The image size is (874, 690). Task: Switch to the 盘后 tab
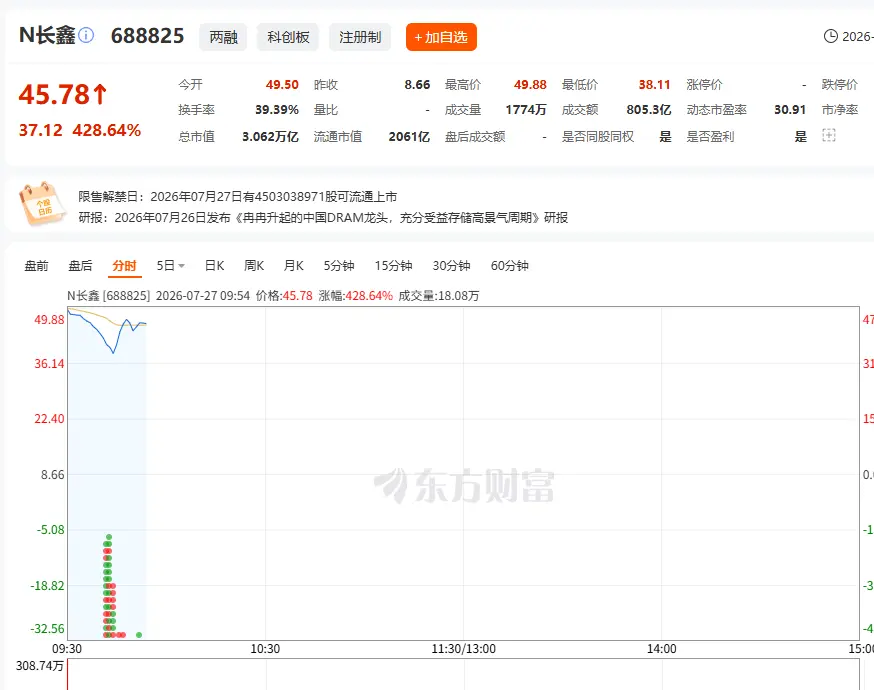80,266
